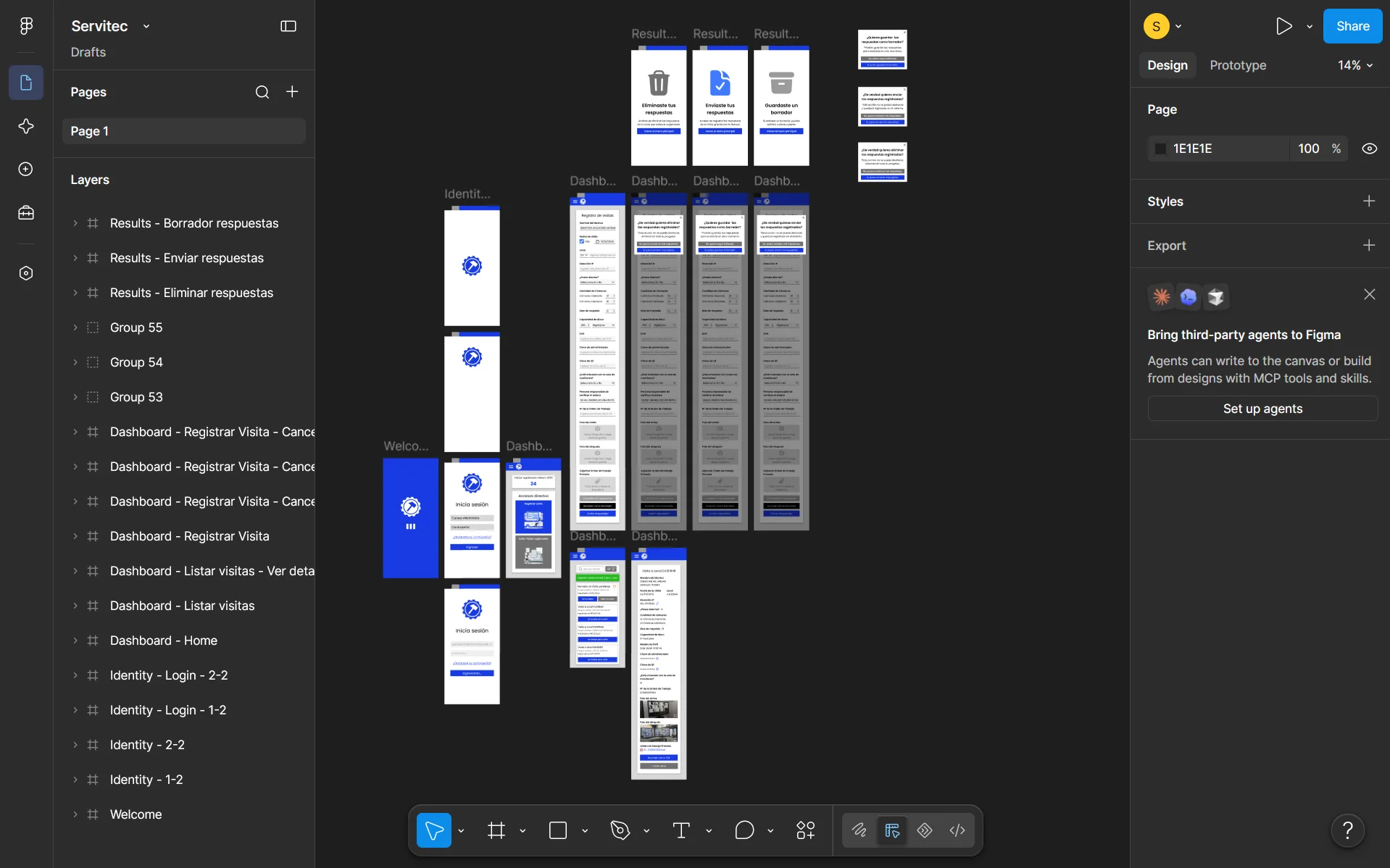Open the Pen tool options dropdown arrow

646,831
